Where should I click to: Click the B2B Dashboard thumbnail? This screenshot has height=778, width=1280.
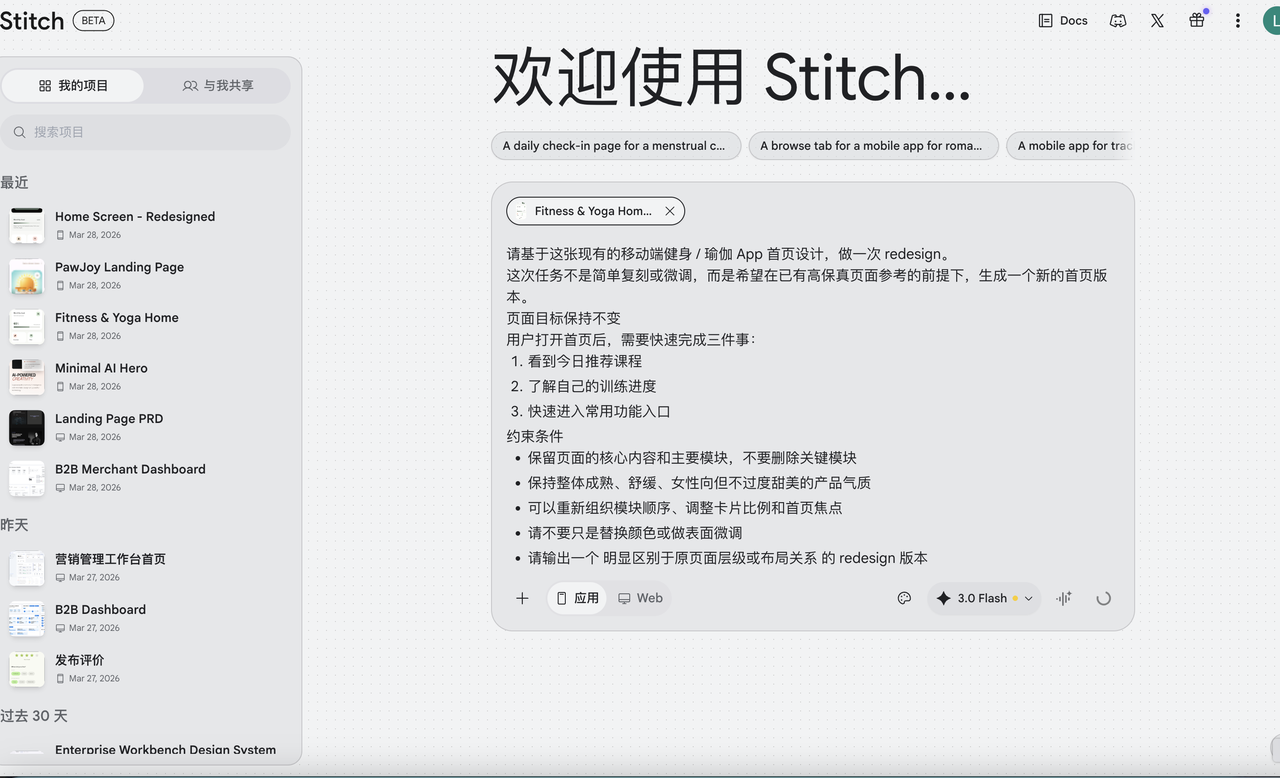[27, 618]
